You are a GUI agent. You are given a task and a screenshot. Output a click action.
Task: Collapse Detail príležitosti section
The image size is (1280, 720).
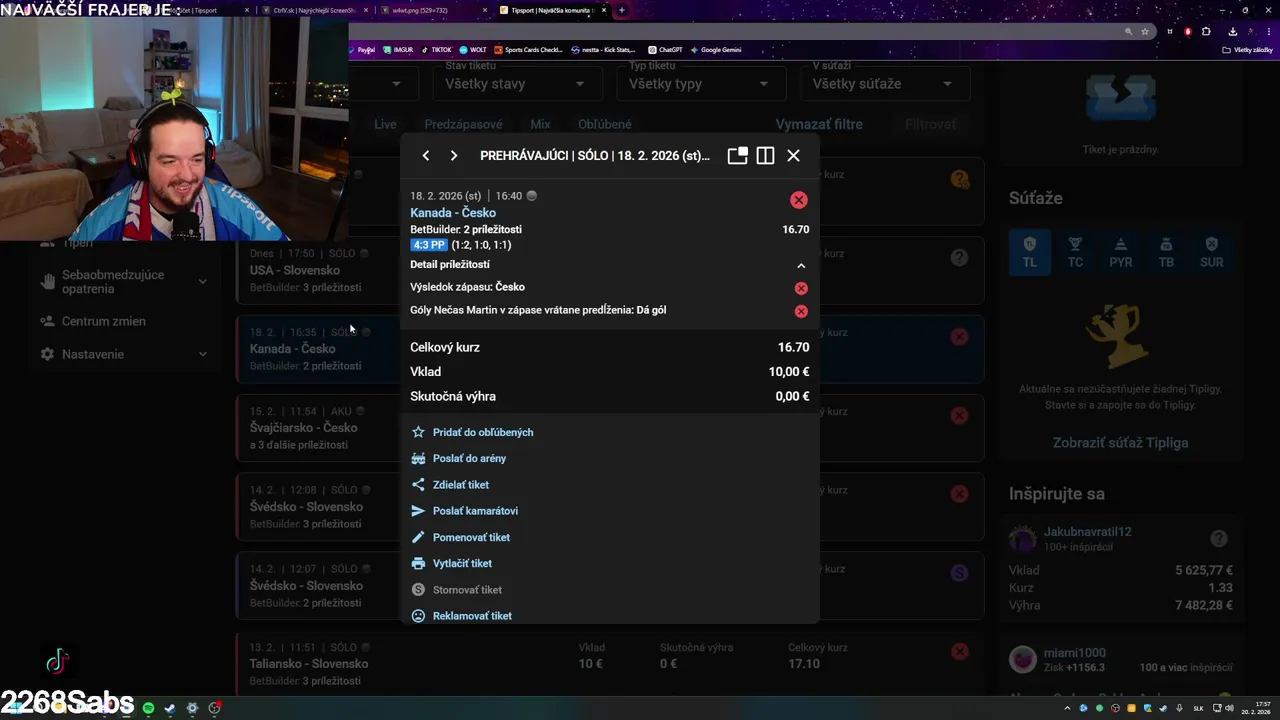click(801, 265)
